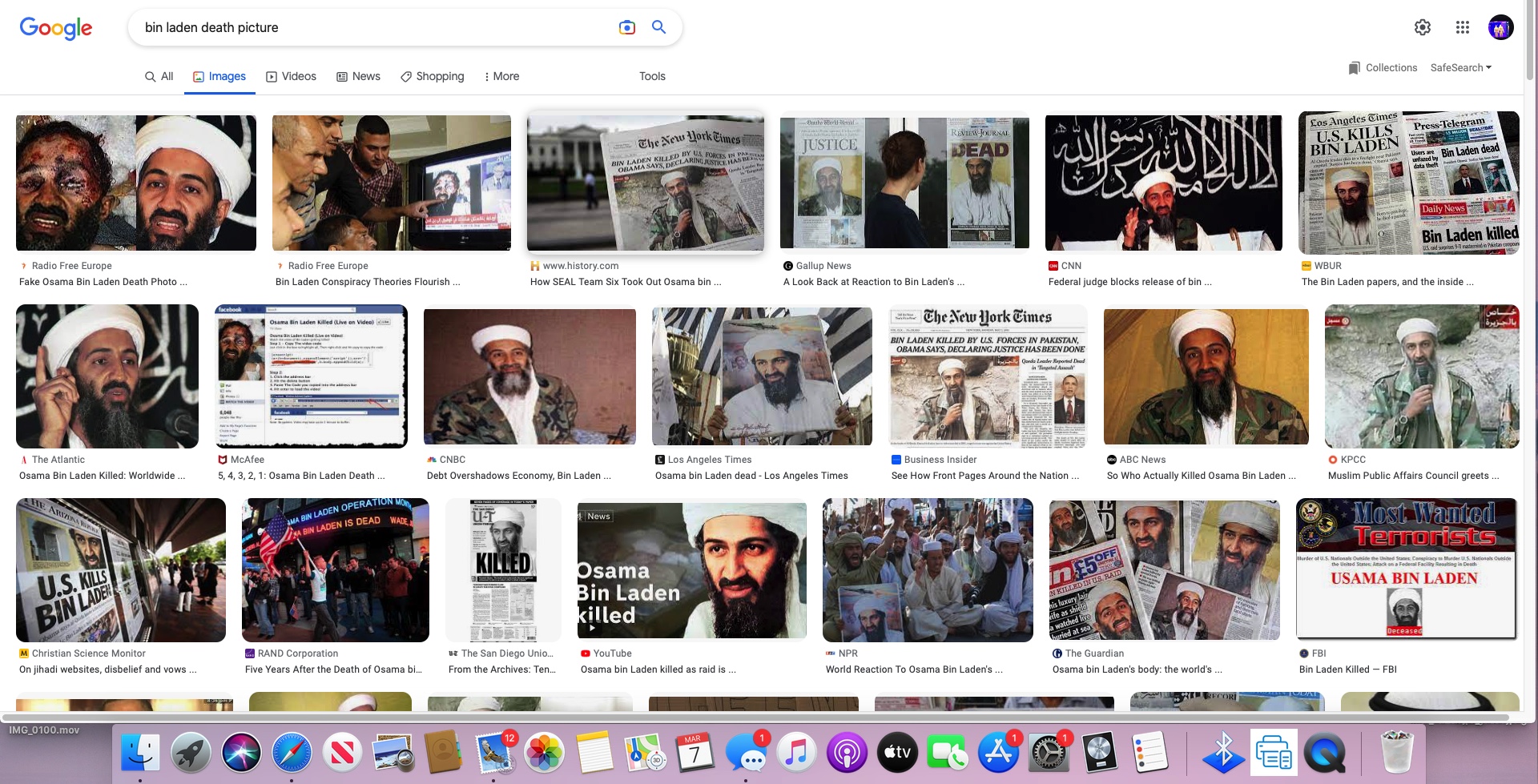Launch Safari from the dock
1538x784 pixels.
tap(292, 753)
